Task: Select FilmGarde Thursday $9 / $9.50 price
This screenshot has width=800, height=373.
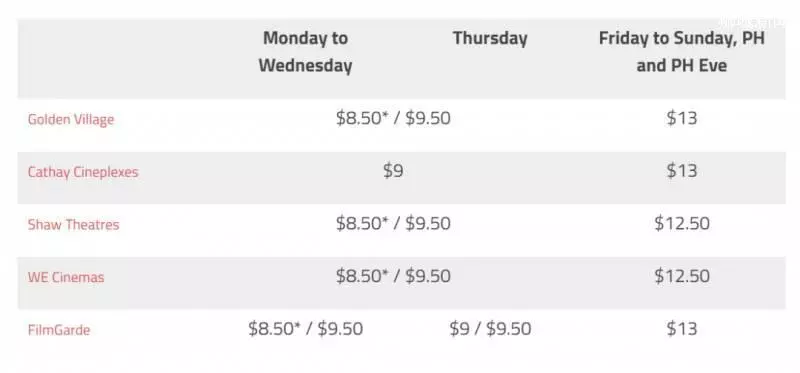Action: [490, 329]
